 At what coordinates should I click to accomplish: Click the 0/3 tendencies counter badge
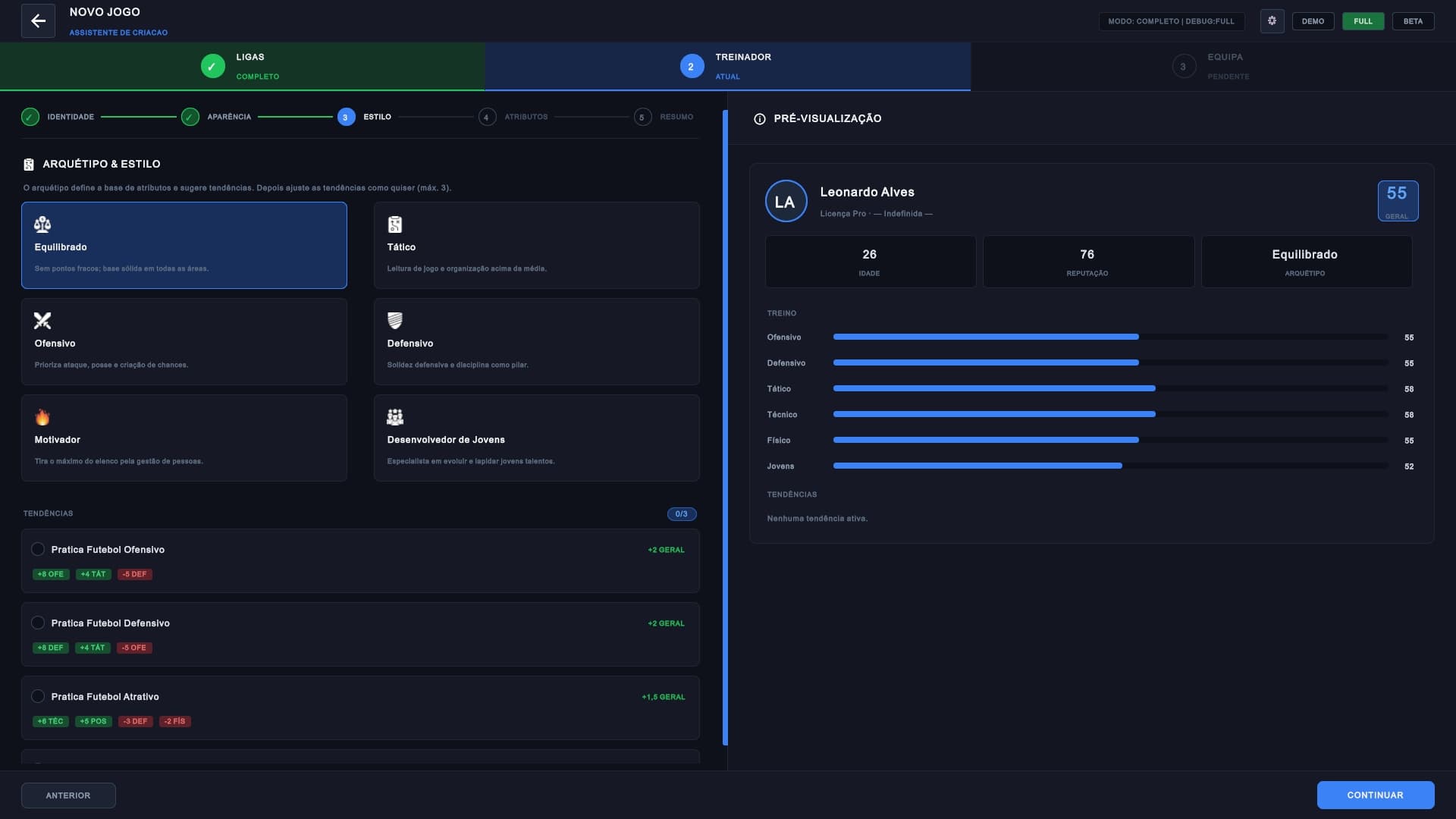click(682, 514)
